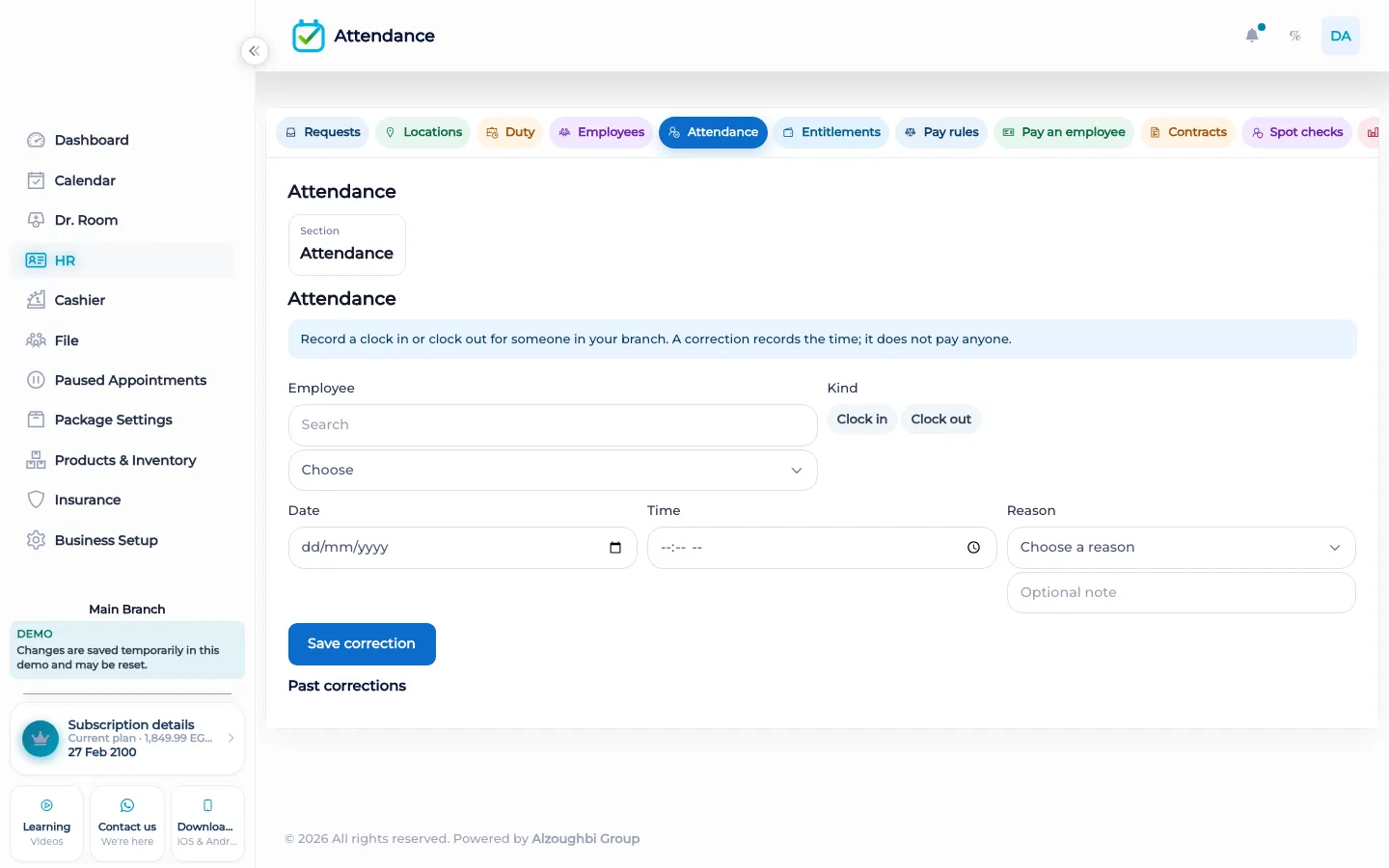Open the DA user avatar menu

coord(1341,36)
